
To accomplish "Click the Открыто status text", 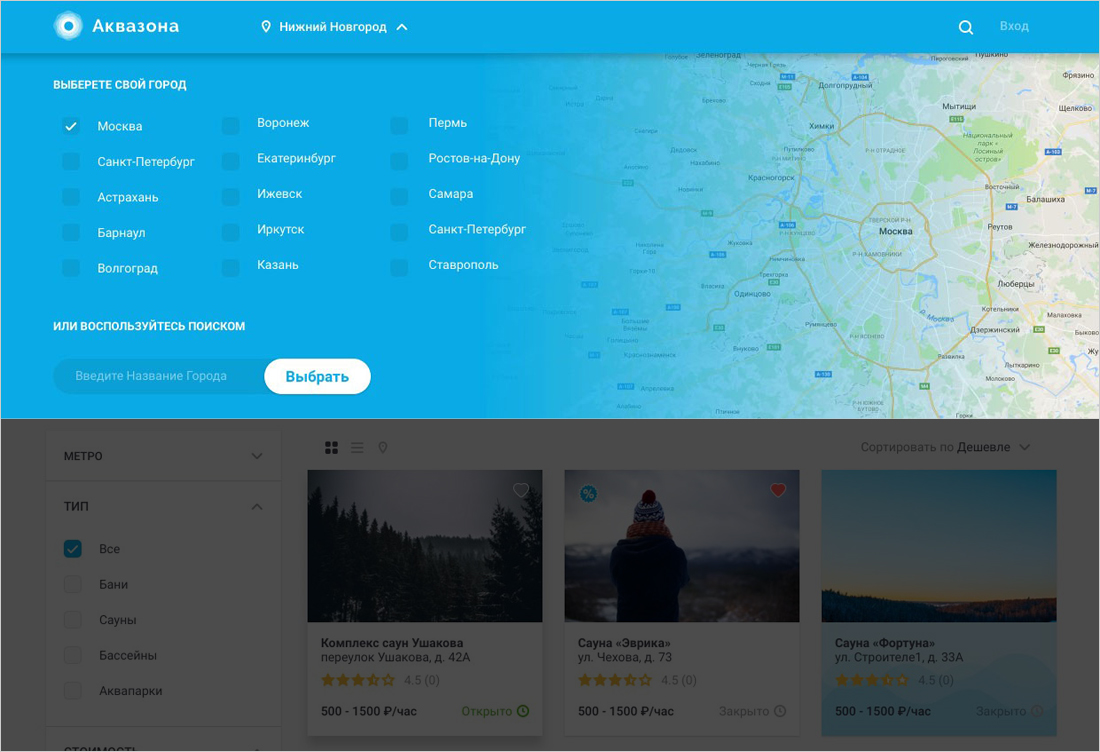I will (x=486, y=711).
